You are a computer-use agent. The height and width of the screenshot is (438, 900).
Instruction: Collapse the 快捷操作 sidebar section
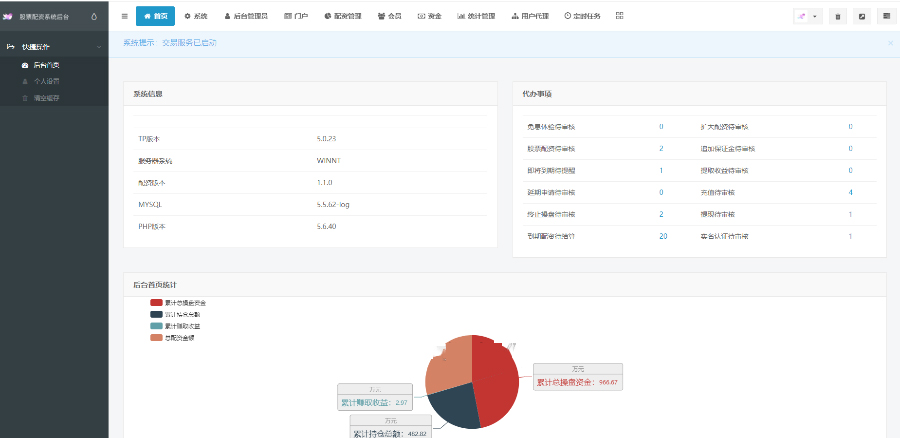click(98, 47)
